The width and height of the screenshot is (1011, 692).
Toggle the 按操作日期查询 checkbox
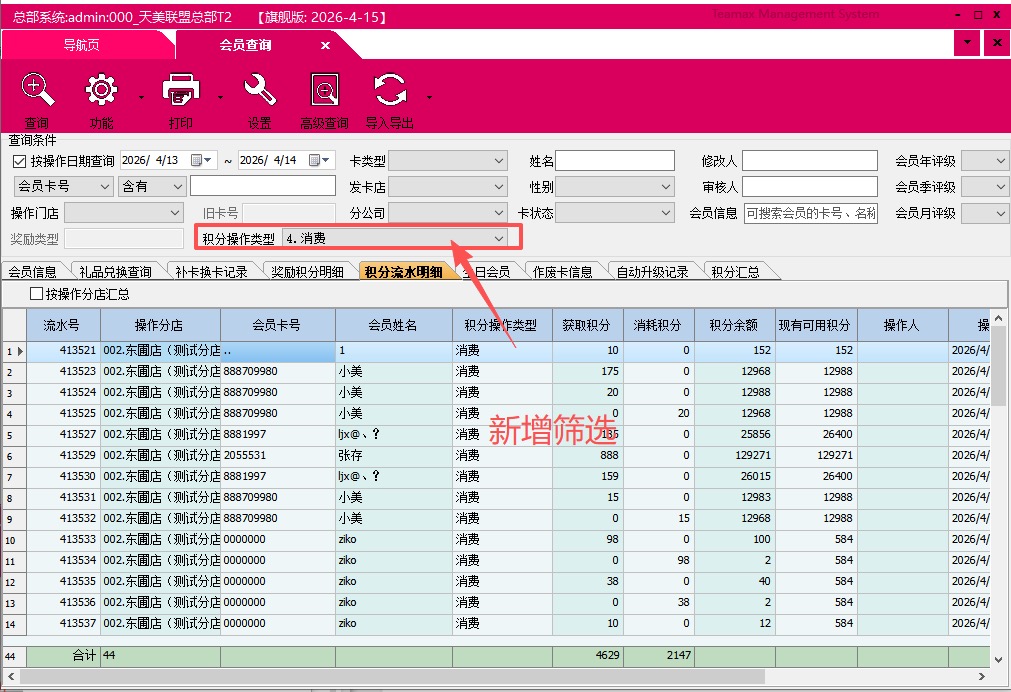19,161
